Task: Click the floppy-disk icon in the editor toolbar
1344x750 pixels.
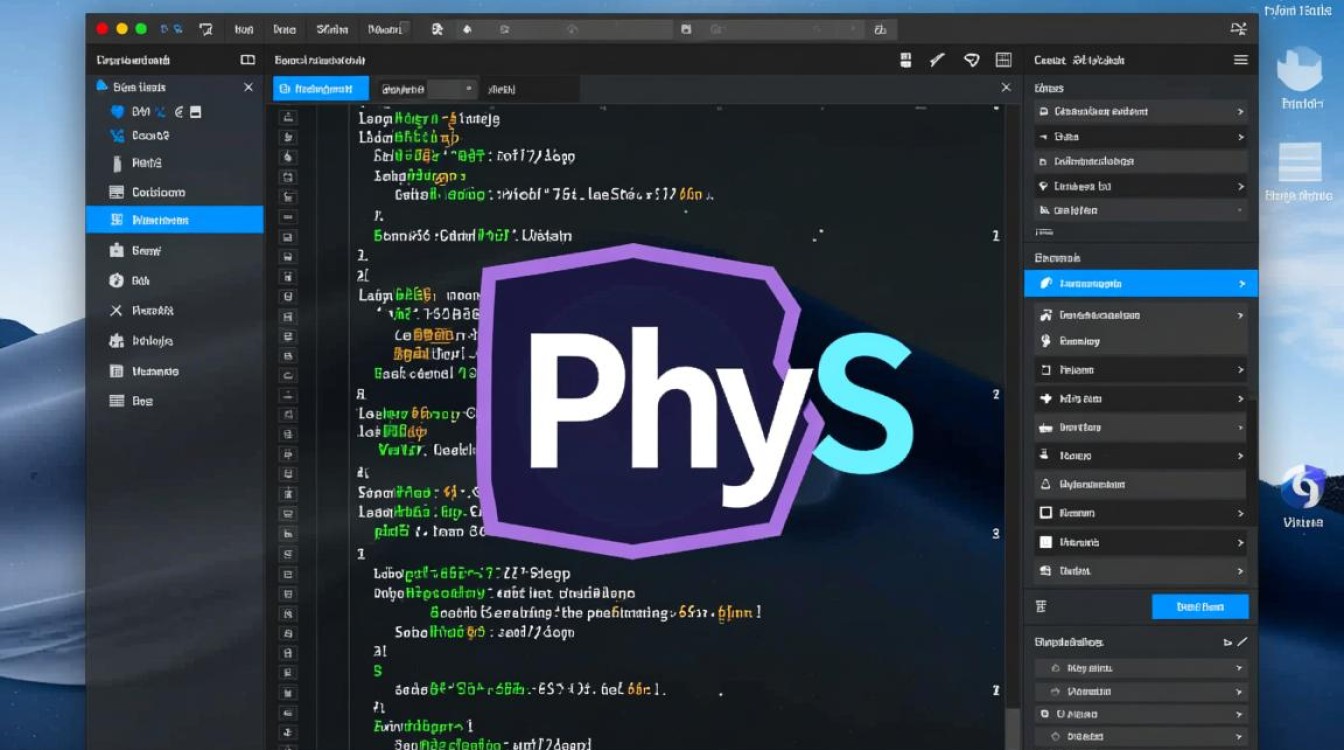Action: [906, 60]
